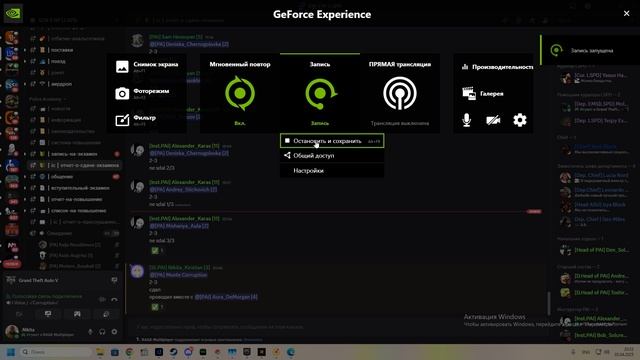Click the NVIDIA logo in the overlay corner
The width and height of the screenshot is (640, 360).
13,13
